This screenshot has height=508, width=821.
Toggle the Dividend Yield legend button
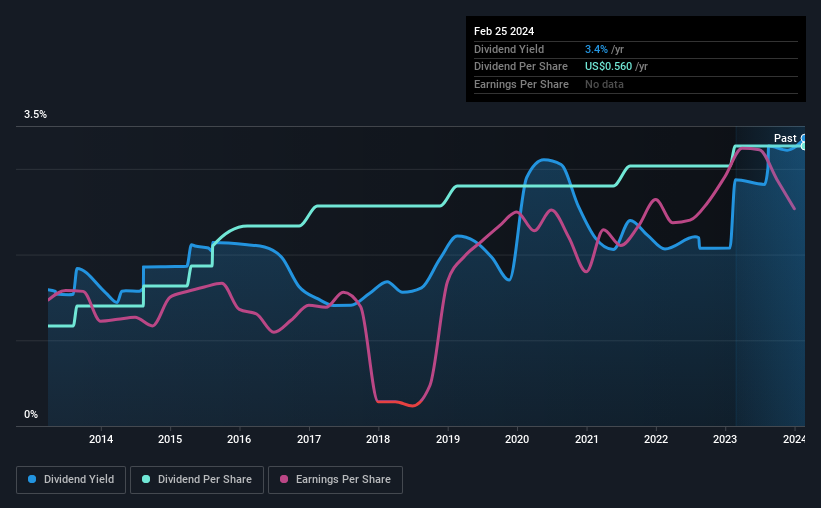coord(71,480)
